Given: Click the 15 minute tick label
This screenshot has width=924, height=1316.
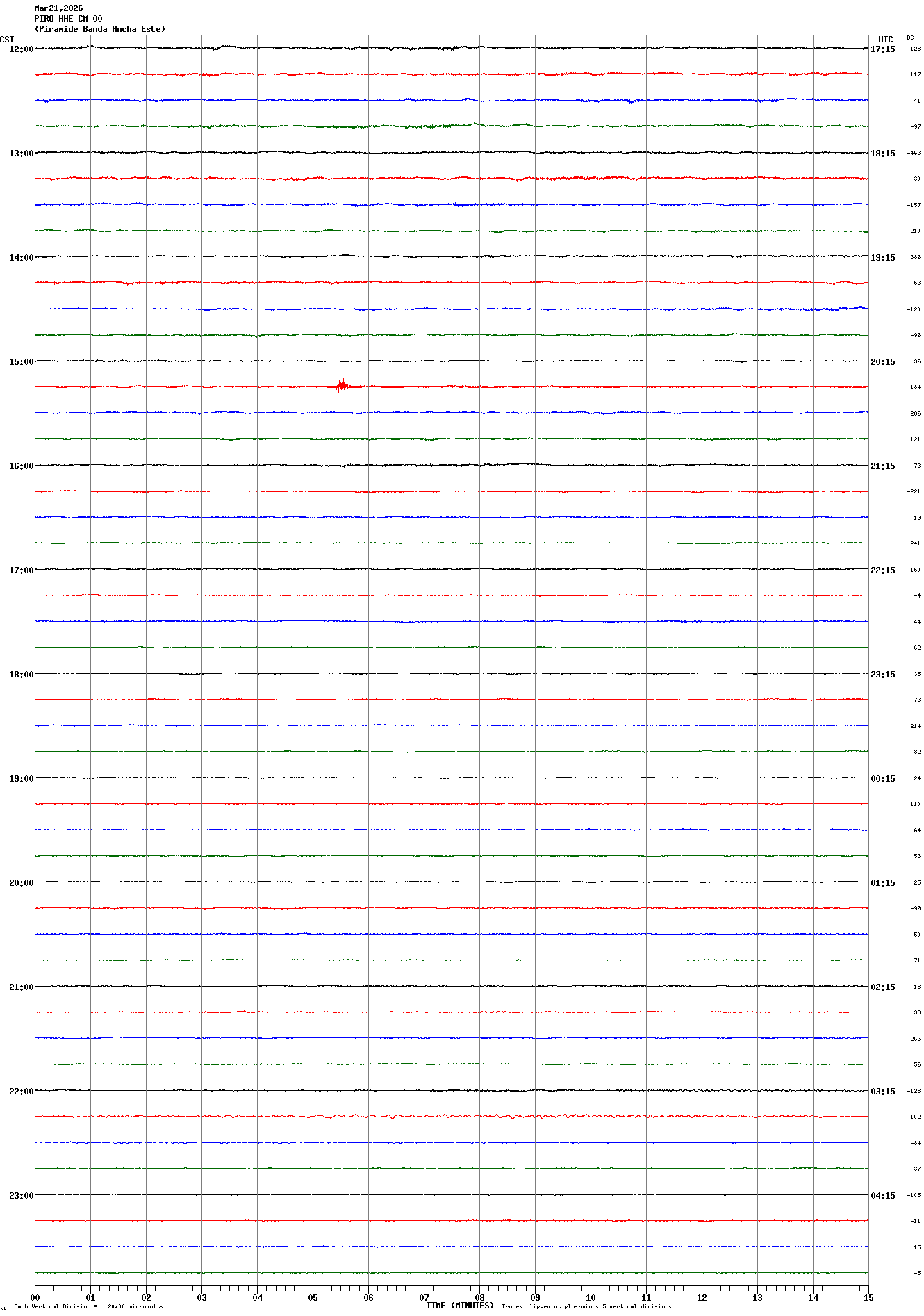Looking at the screenshot, I should tap(868, 1297).
